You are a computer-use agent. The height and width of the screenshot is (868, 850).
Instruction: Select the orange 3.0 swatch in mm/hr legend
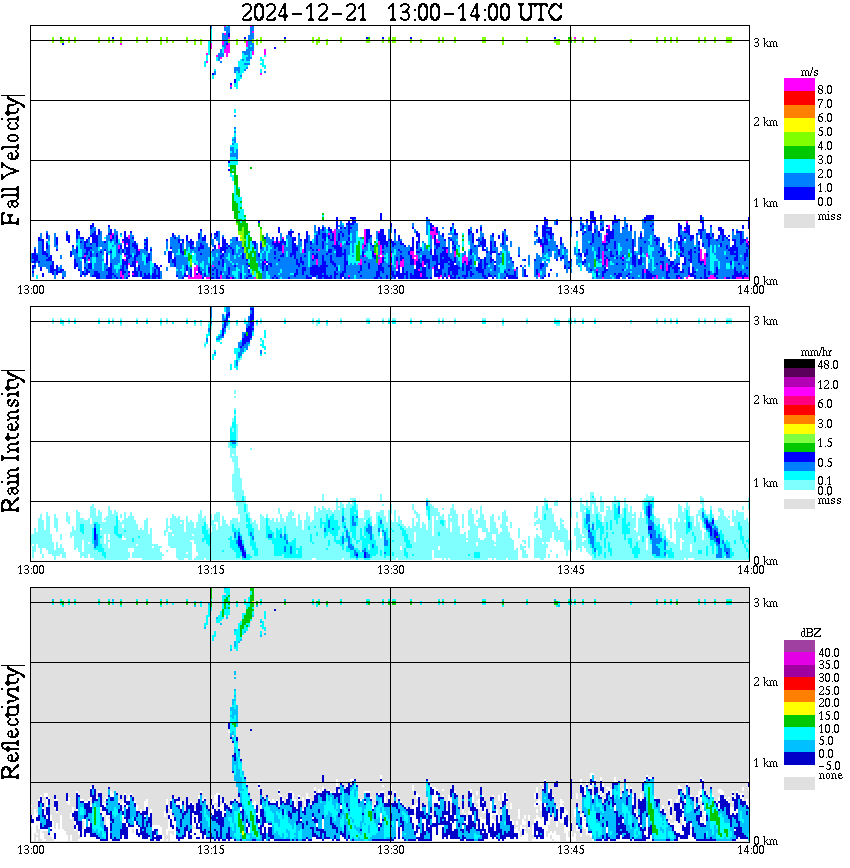point(799,420)
